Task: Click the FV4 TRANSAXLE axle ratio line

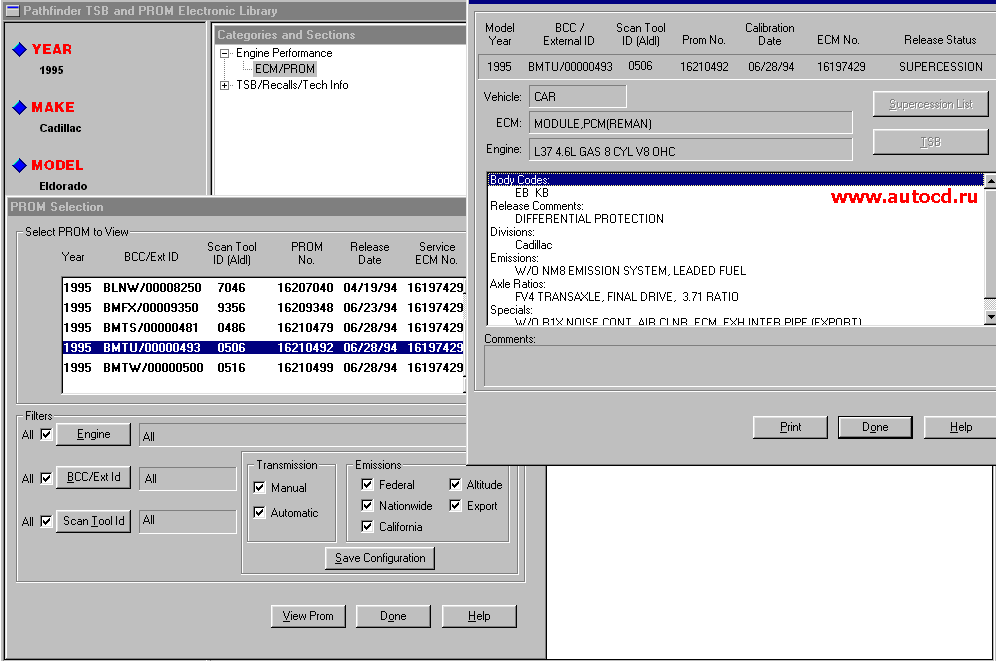Action: point(626,297)
